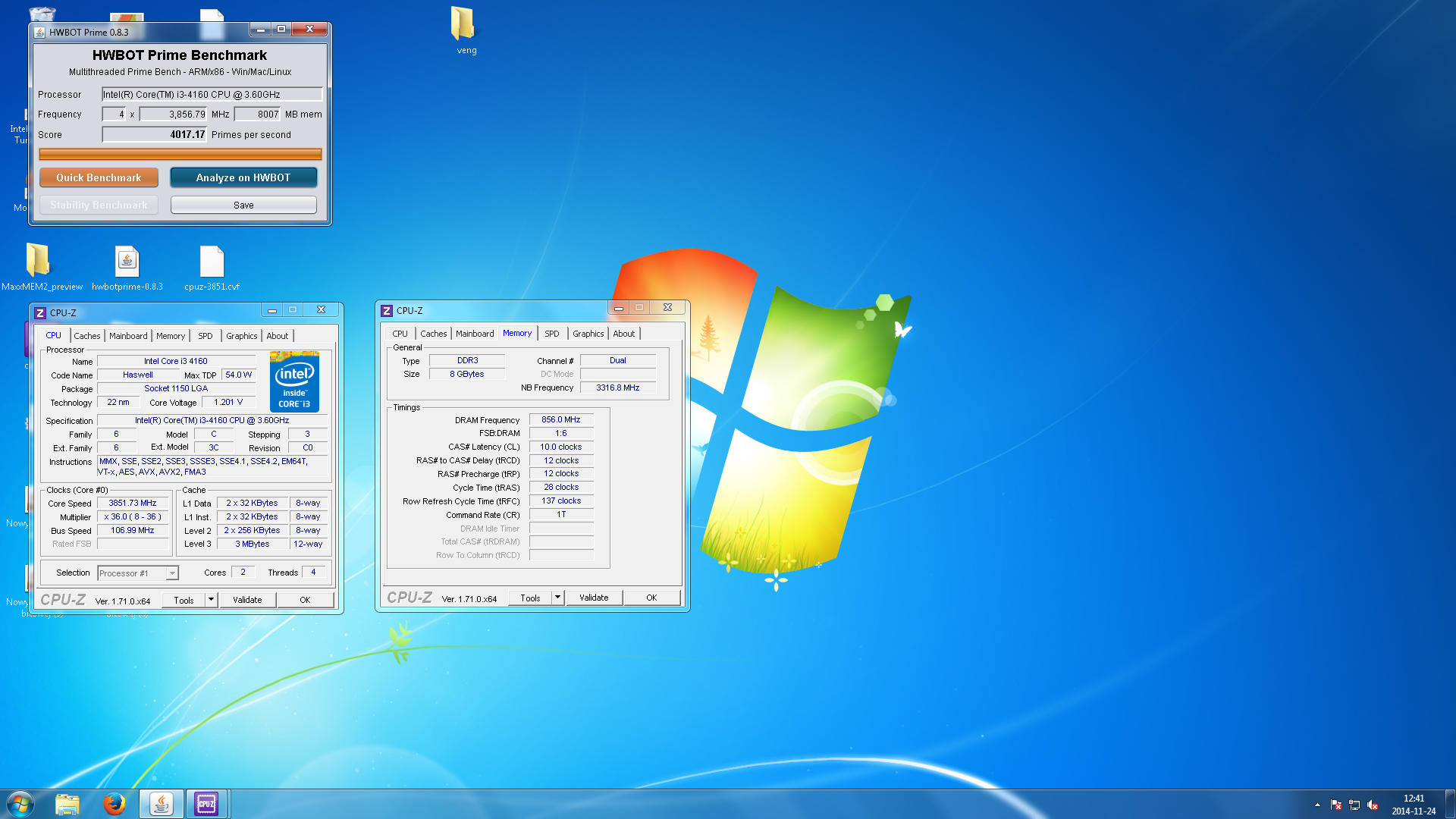Viewport: 1456px width, 819px height.
Task: Open Graphics tab in left CPU-Z
Action: pyautogui.click(x=242, y=336)
